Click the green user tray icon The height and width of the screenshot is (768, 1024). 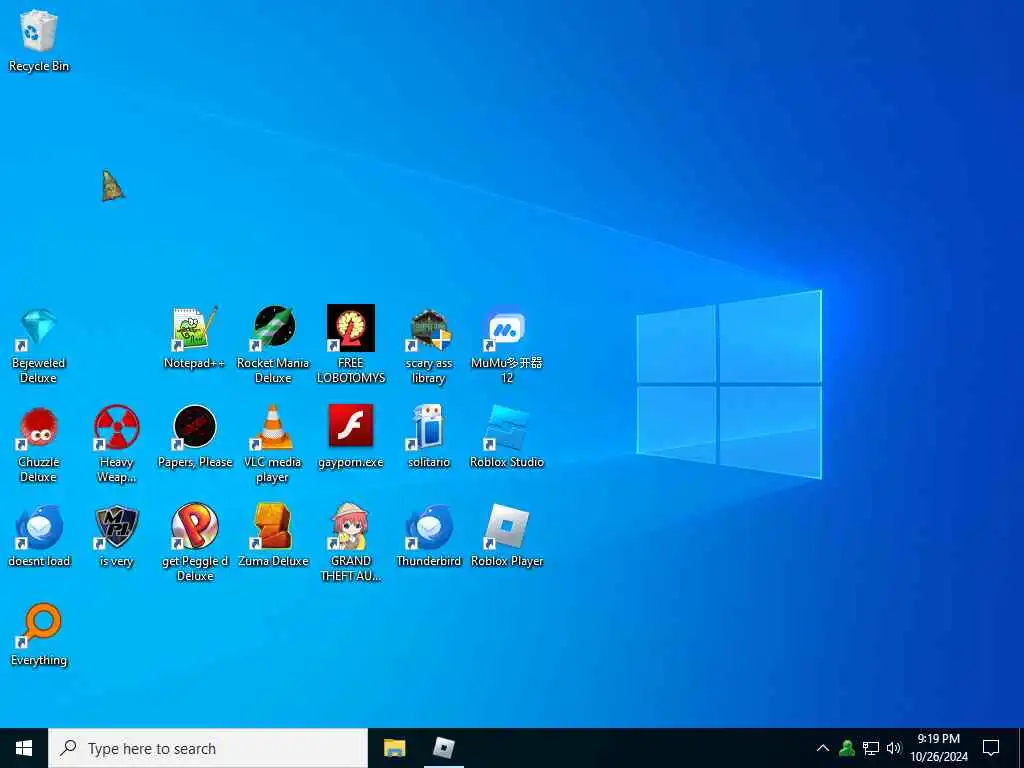847,748
